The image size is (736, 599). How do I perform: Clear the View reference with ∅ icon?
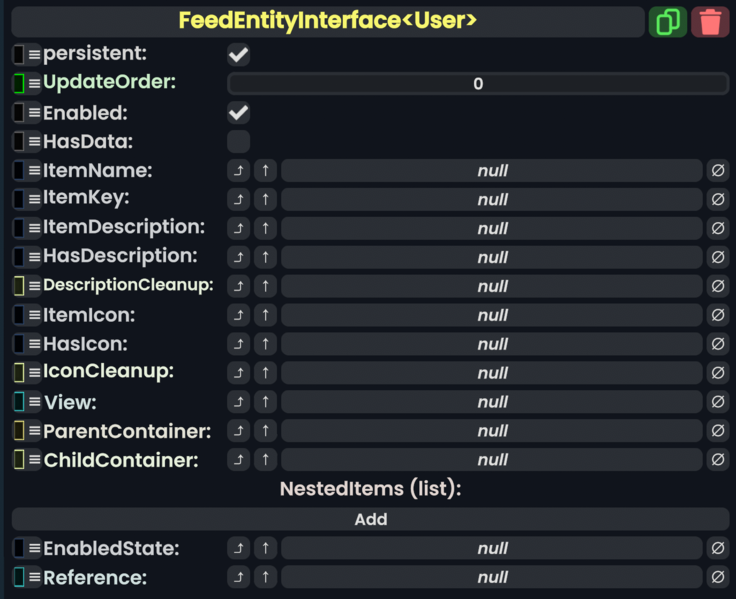point(717,402)
